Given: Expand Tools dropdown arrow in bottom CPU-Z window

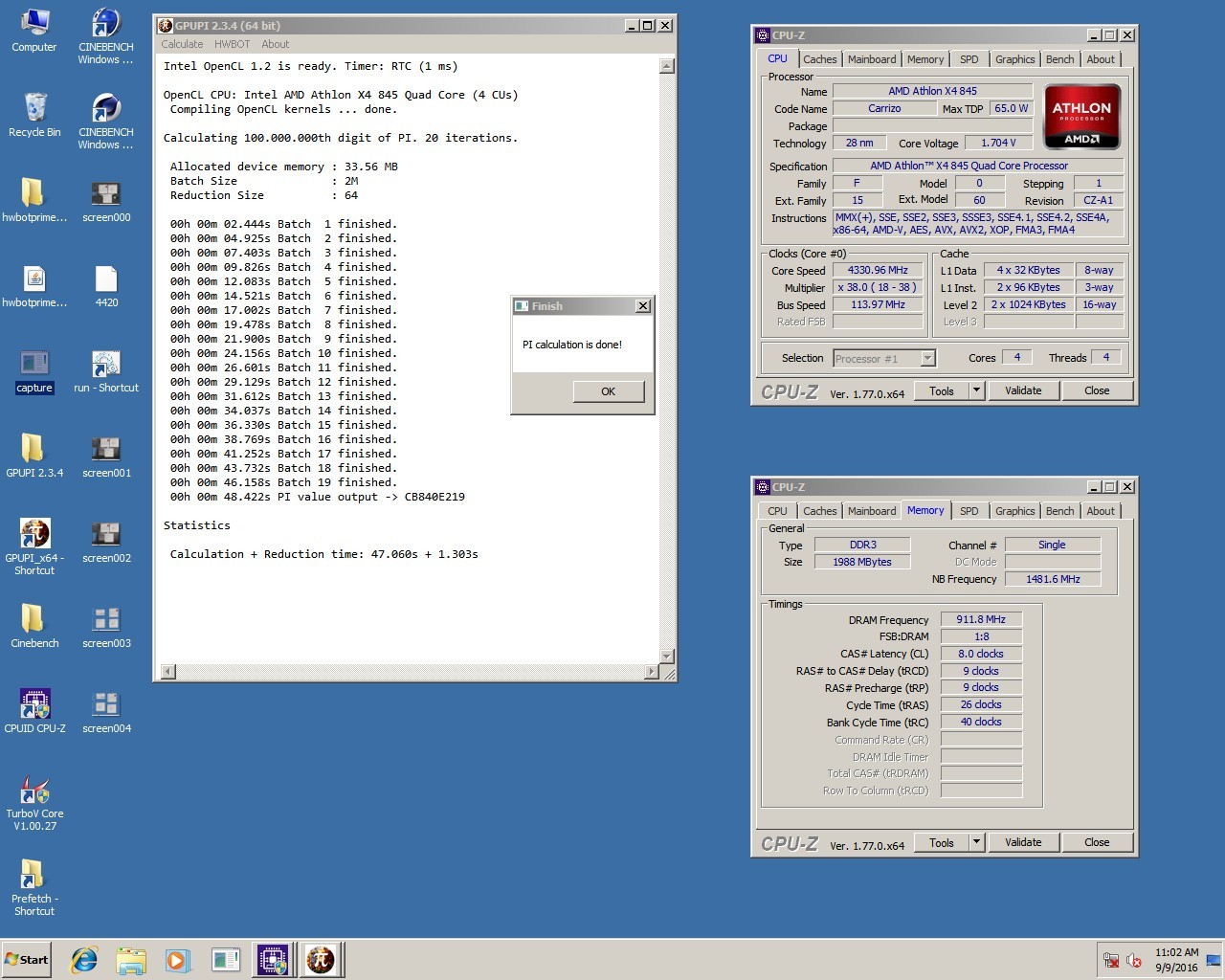Looking at the screenshot, I should click(976, 842).
